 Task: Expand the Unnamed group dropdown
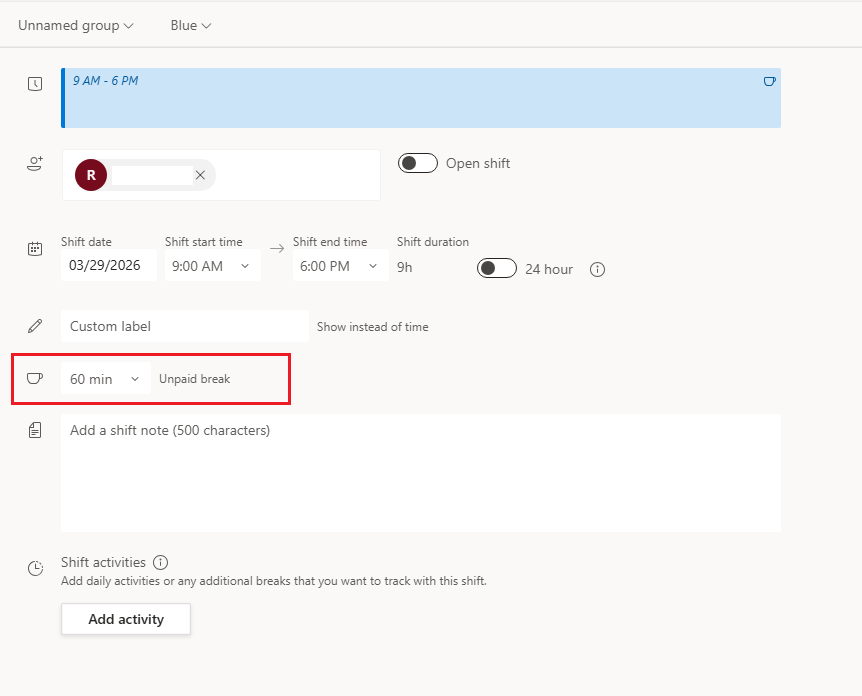[x=76, y=25]
